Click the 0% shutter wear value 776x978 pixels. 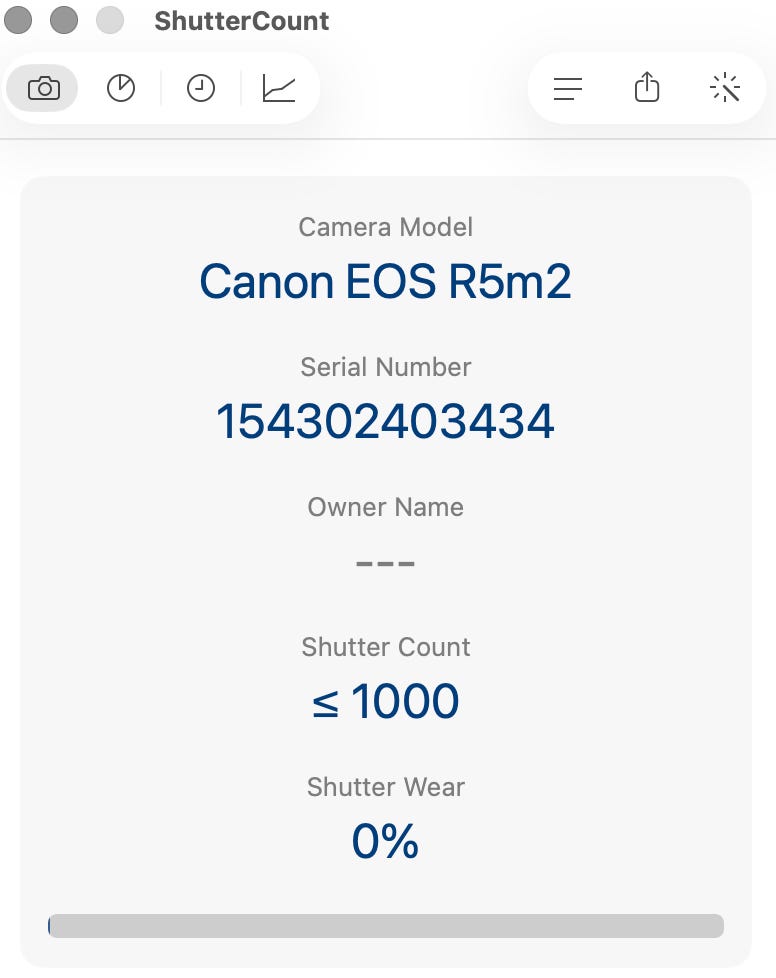(x=386, y=842)
